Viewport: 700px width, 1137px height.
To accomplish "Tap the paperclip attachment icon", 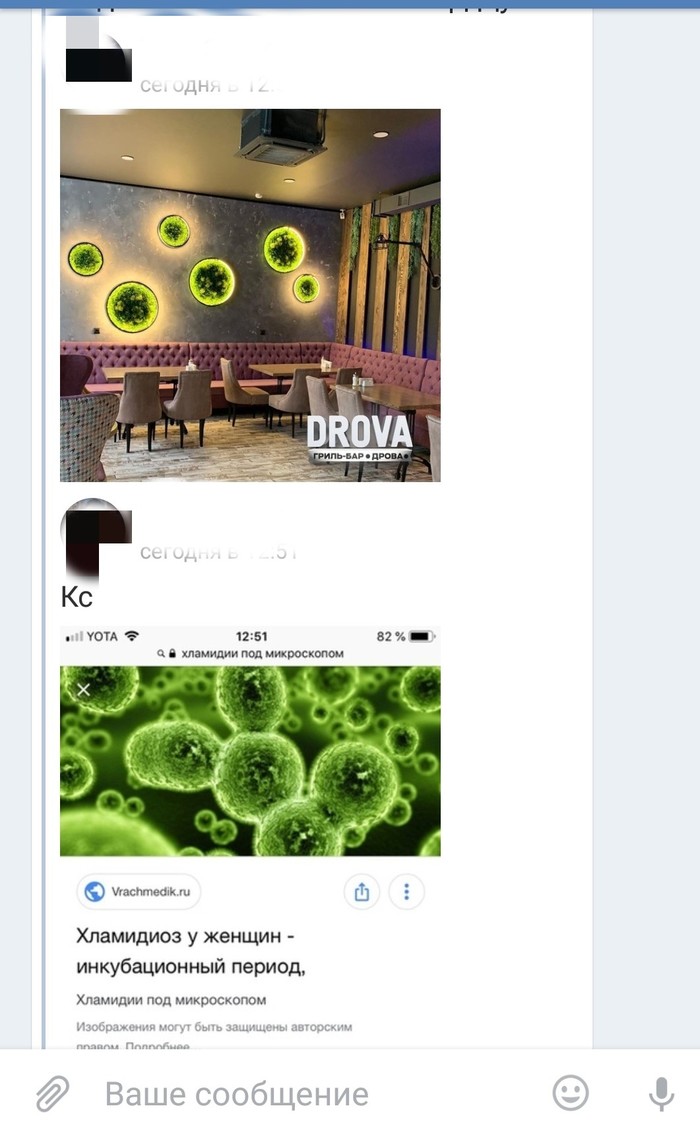I will (x=52, y=1093).
